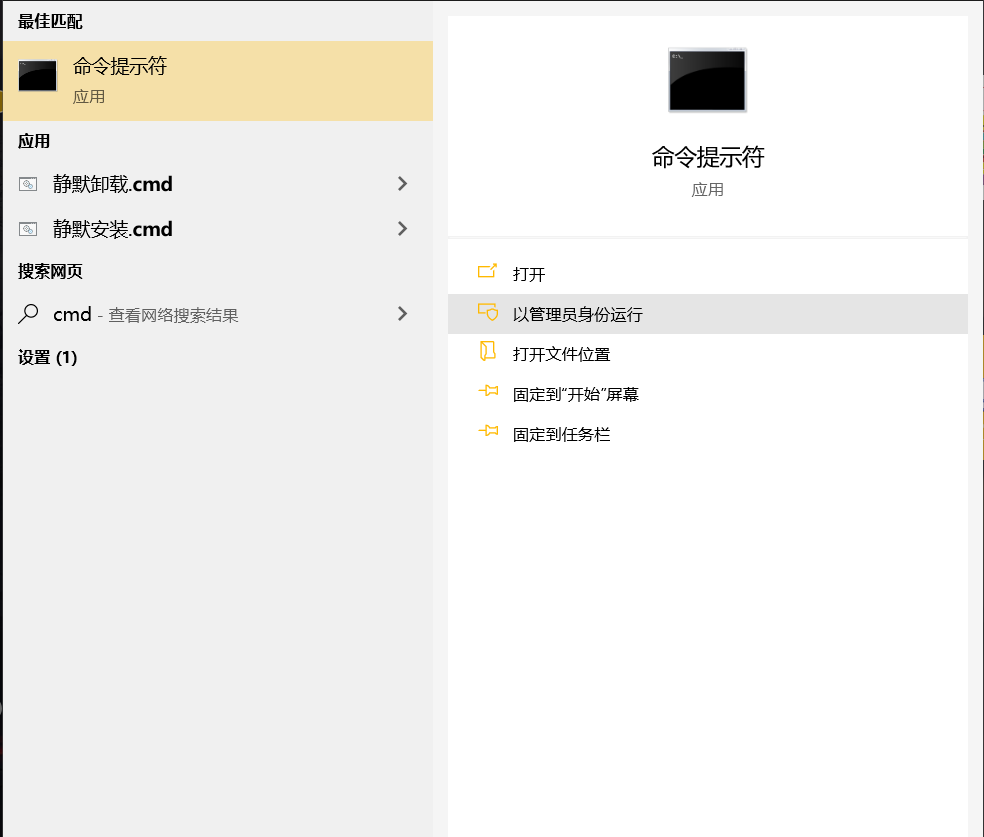Click the pin icon for 固定到任务栏
The height and width of the screenshot is (837, 984).
point(488,431)
